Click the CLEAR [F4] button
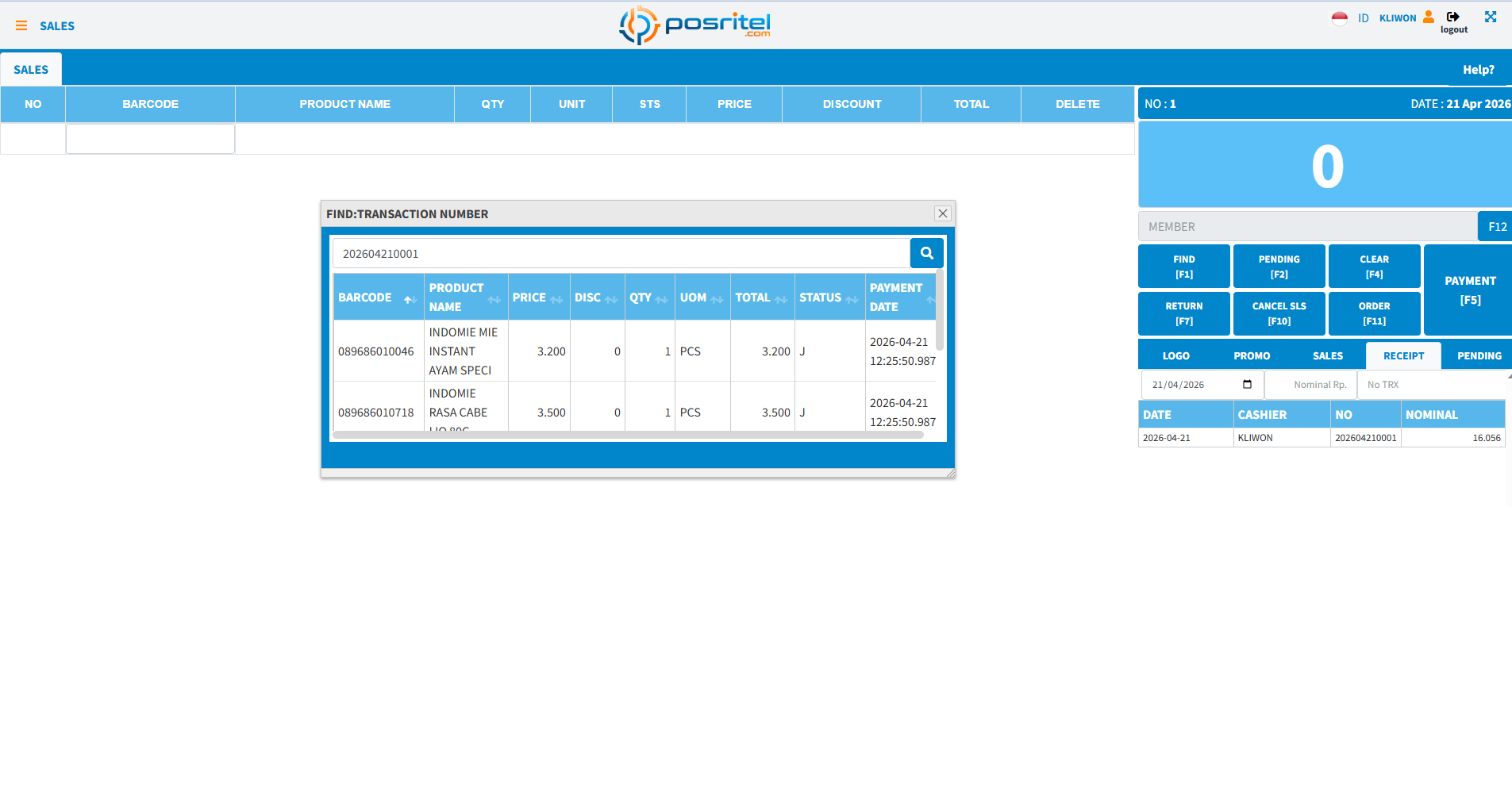The image size is (1512, 787). tap(1375, 267)
